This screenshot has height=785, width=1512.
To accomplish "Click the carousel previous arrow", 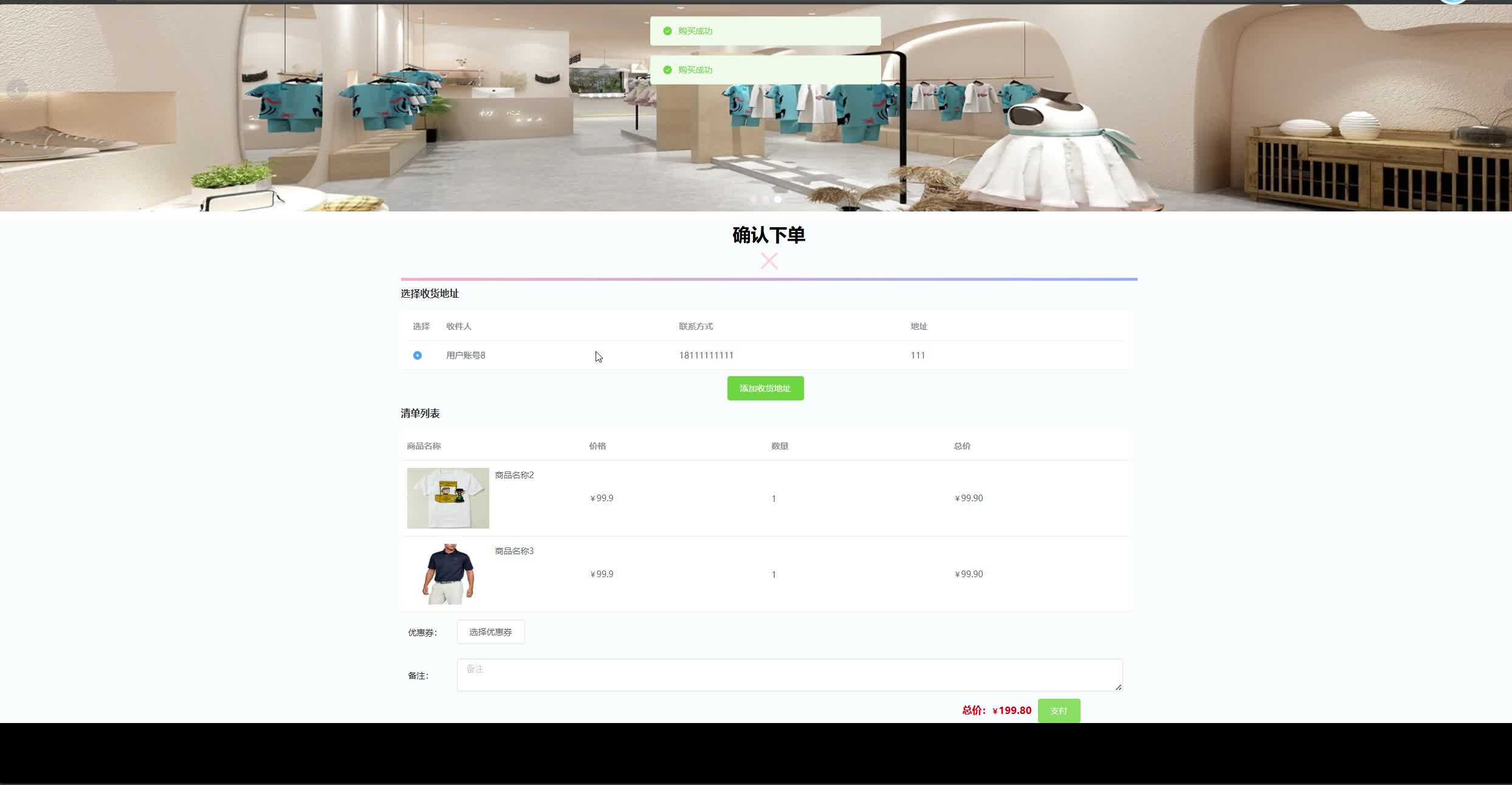I will coord(17,90).
